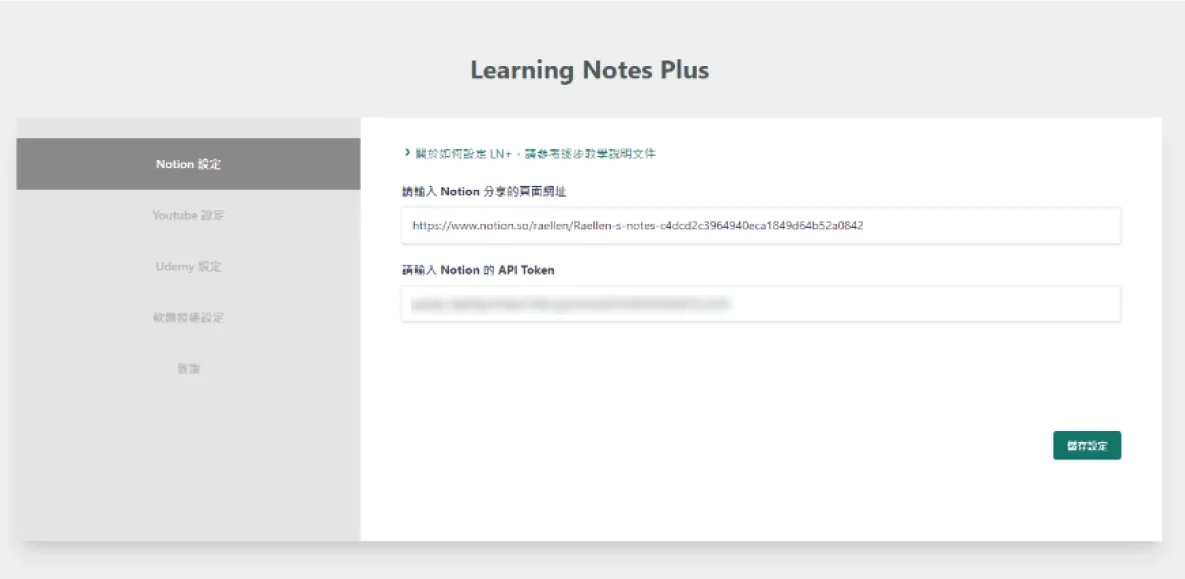Go to the 軟體授權設定 license section

pos(187,317)
